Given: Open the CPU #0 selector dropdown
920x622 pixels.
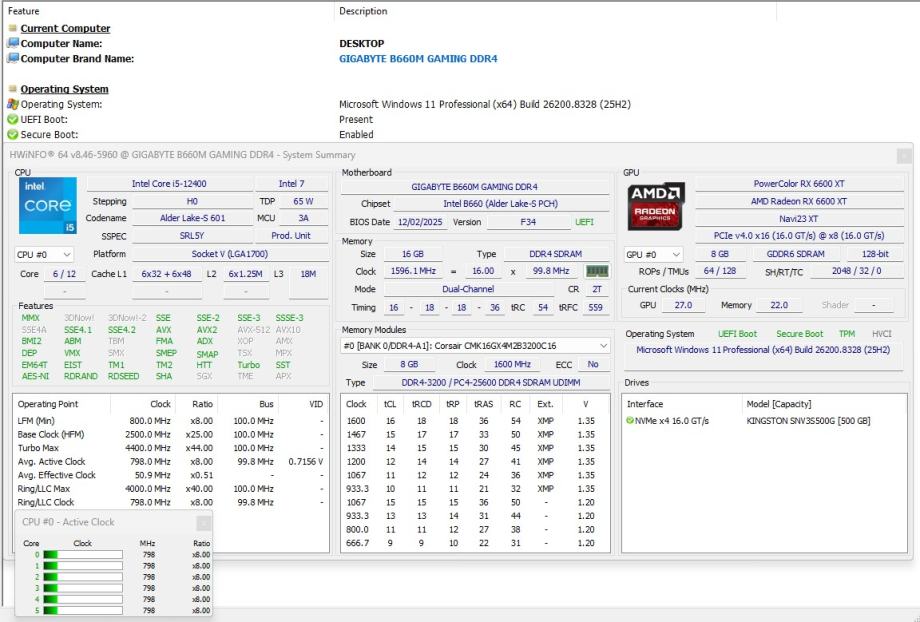Looking at the screenshot, I should [43, 255].
